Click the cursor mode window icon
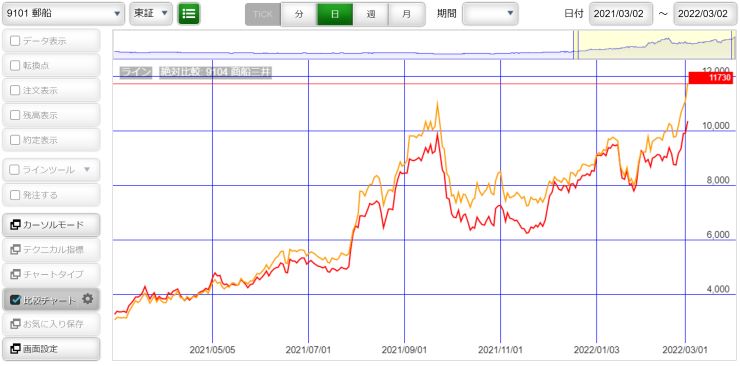 pyautogui.click(x=15, y=225)
